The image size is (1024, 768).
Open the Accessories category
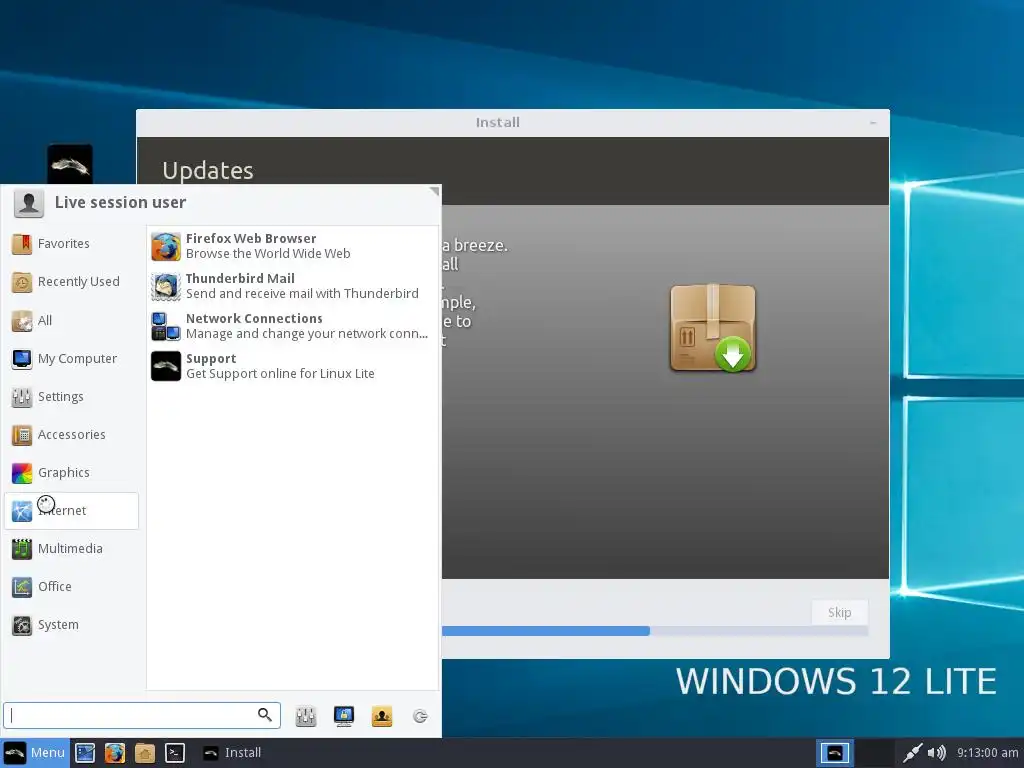click(x=71, y=434)
